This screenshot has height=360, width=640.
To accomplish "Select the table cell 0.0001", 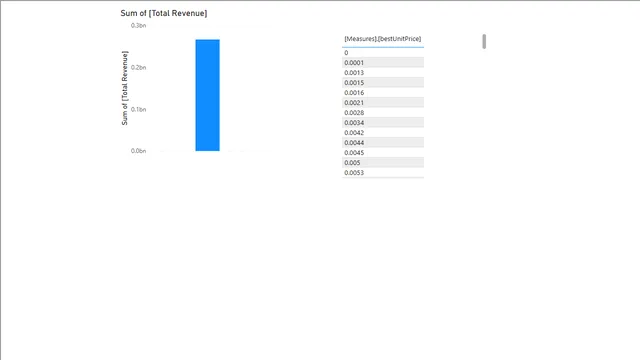I will click(383, 62).
